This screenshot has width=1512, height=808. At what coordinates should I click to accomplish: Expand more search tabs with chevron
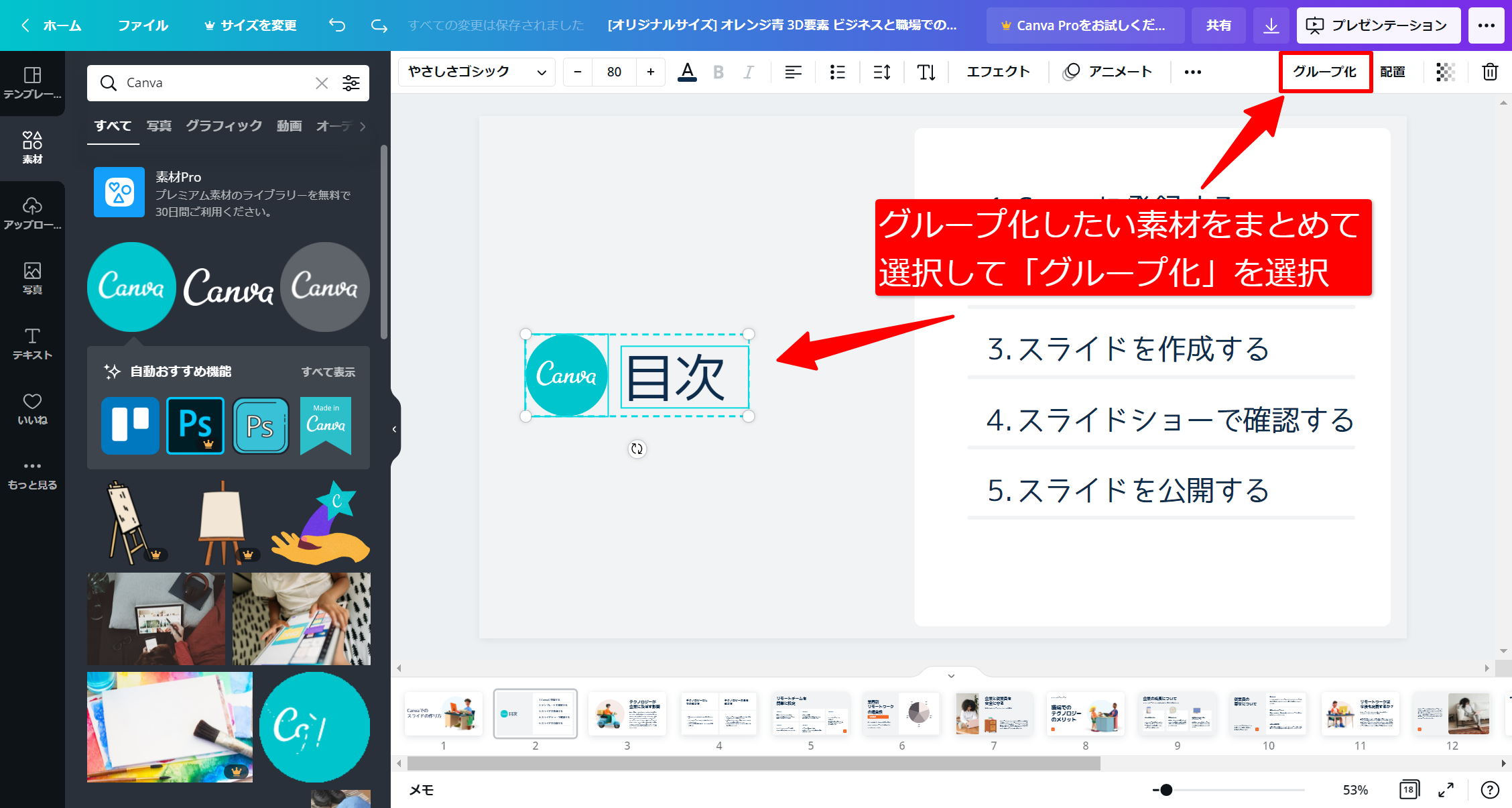pyautogui.click(x=363, y=126)
